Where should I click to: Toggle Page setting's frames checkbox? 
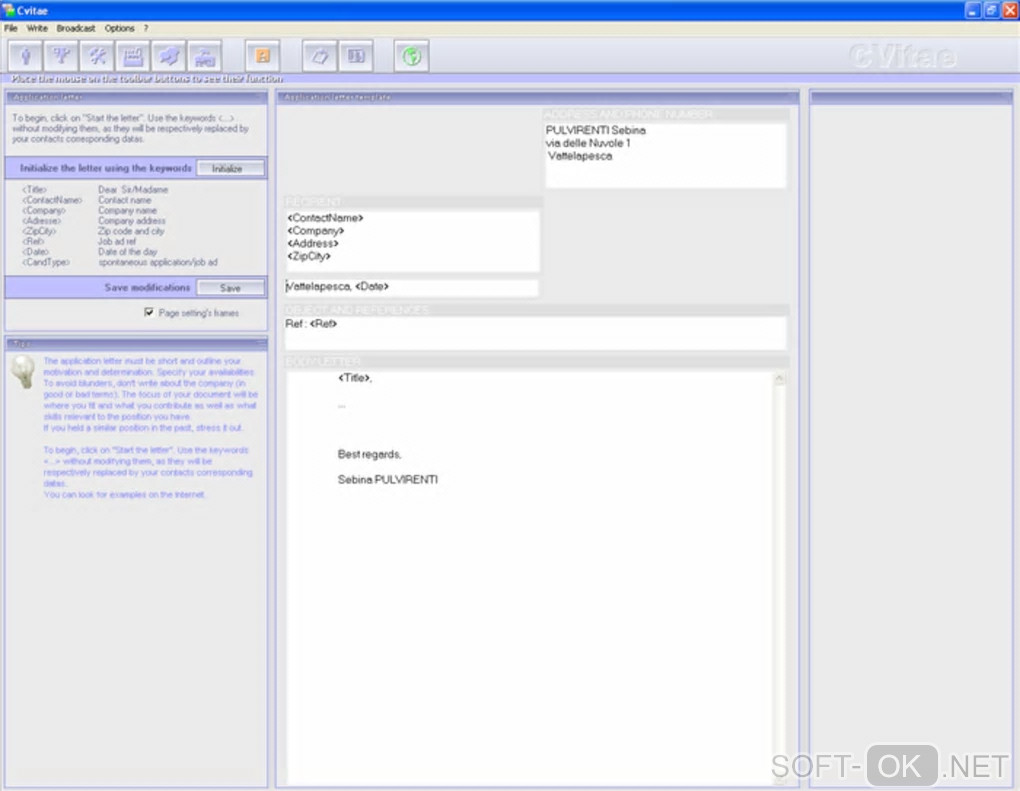pyautogui.click(x=149, y=312)
